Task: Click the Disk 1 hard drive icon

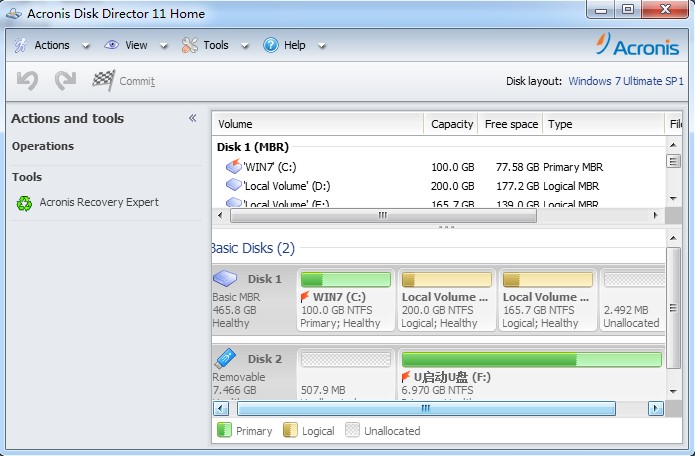Action: coord(225,278)
